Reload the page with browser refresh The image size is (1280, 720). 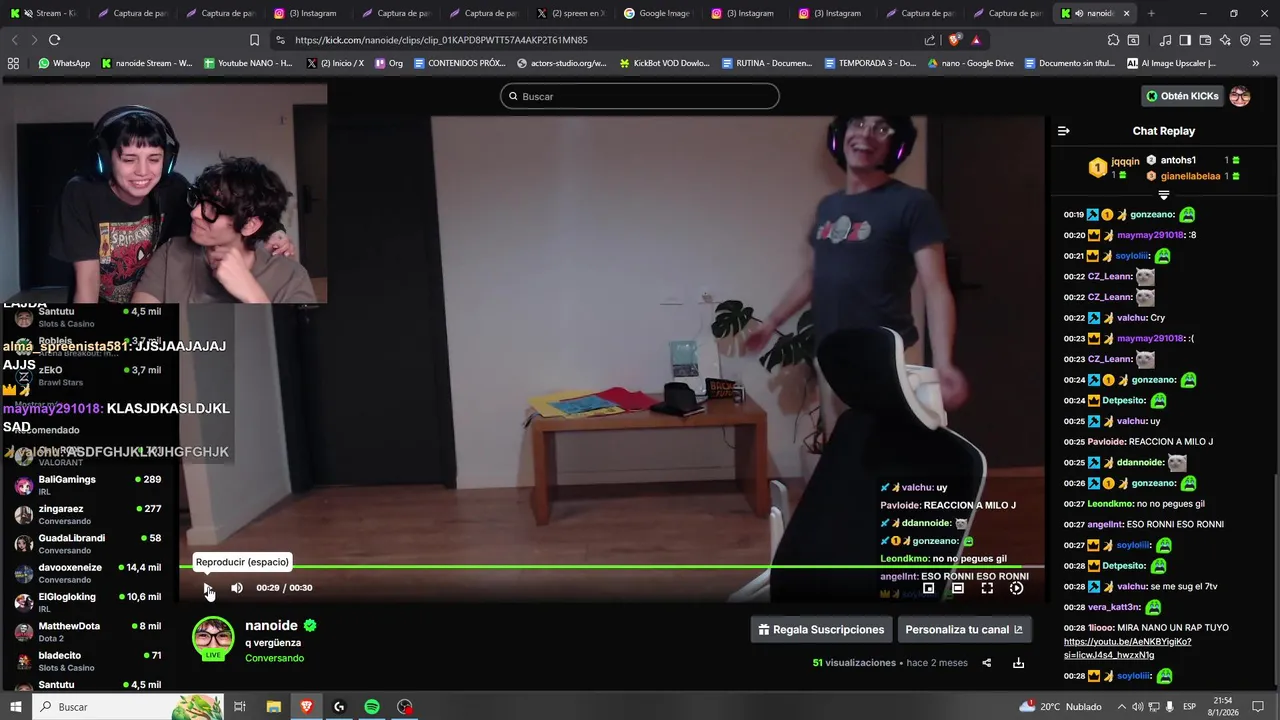54,40
